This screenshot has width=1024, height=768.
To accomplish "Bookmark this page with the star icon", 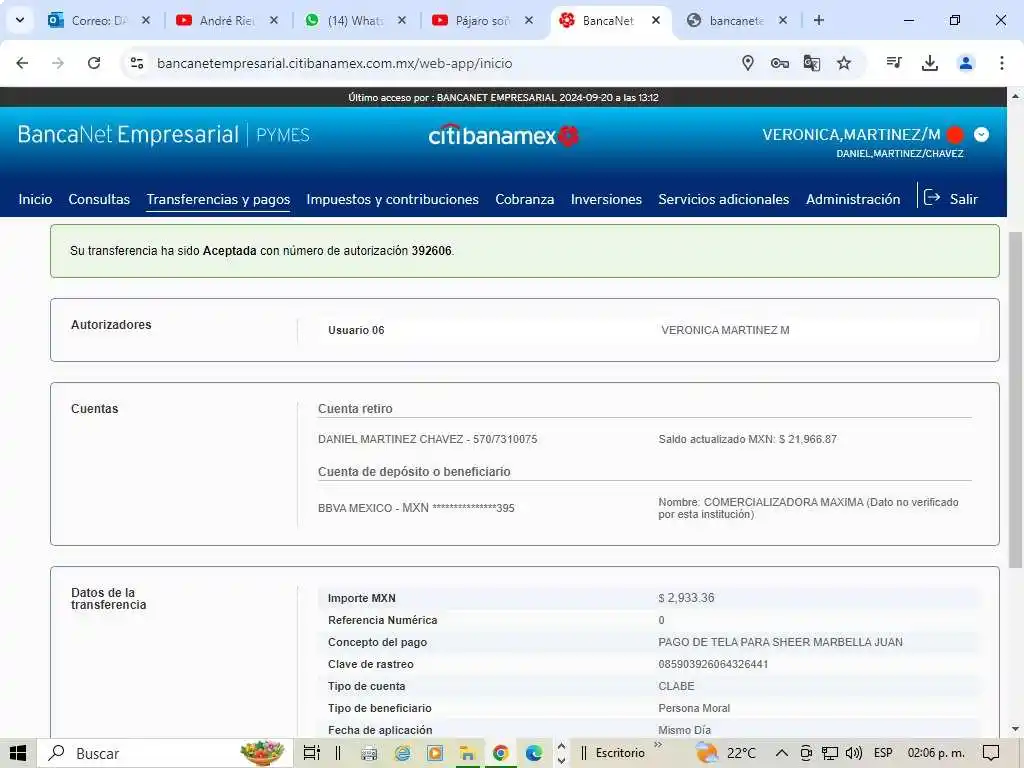I will pos(844,63).
